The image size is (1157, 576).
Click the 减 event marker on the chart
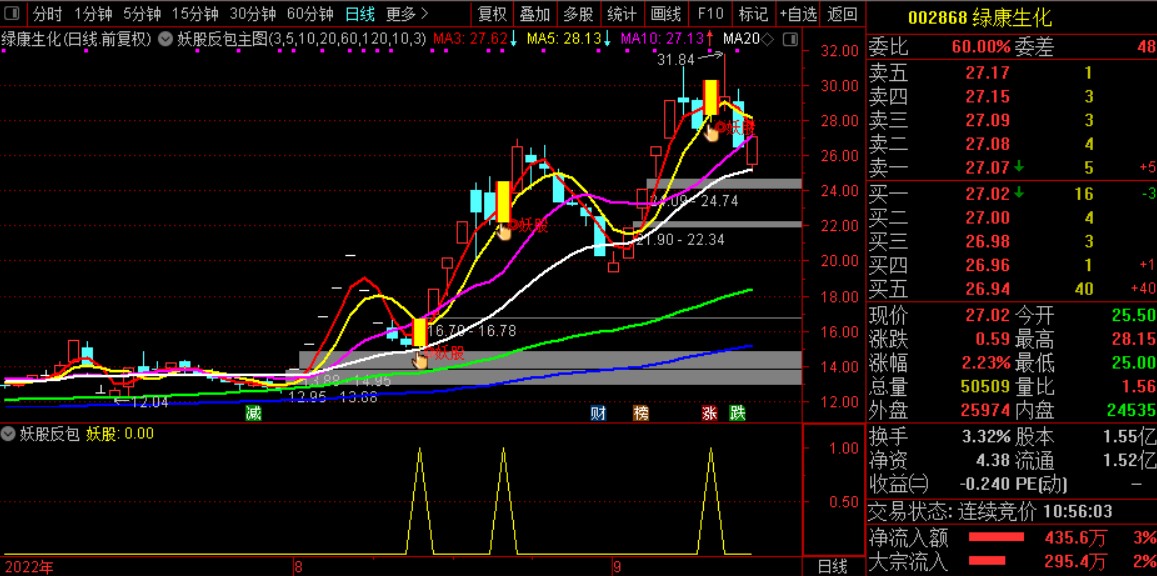(x=254, y=413)
